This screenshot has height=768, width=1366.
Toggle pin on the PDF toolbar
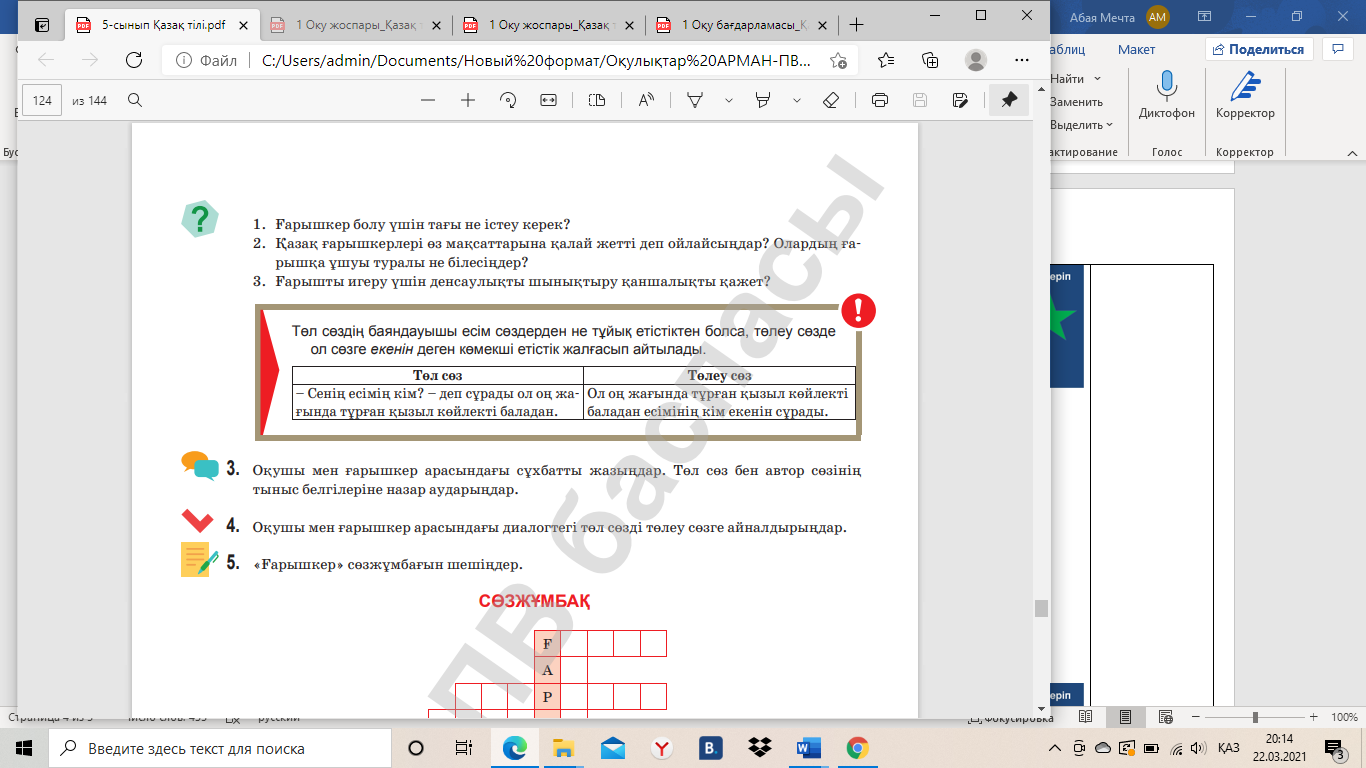point(1009,100)
